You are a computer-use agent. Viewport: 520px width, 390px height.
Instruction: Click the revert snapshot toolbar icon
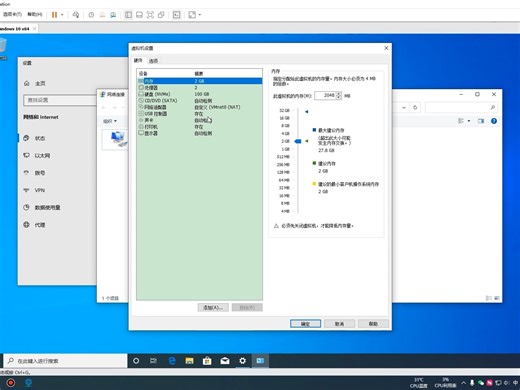pyautogui.click(x=102, y=15)
